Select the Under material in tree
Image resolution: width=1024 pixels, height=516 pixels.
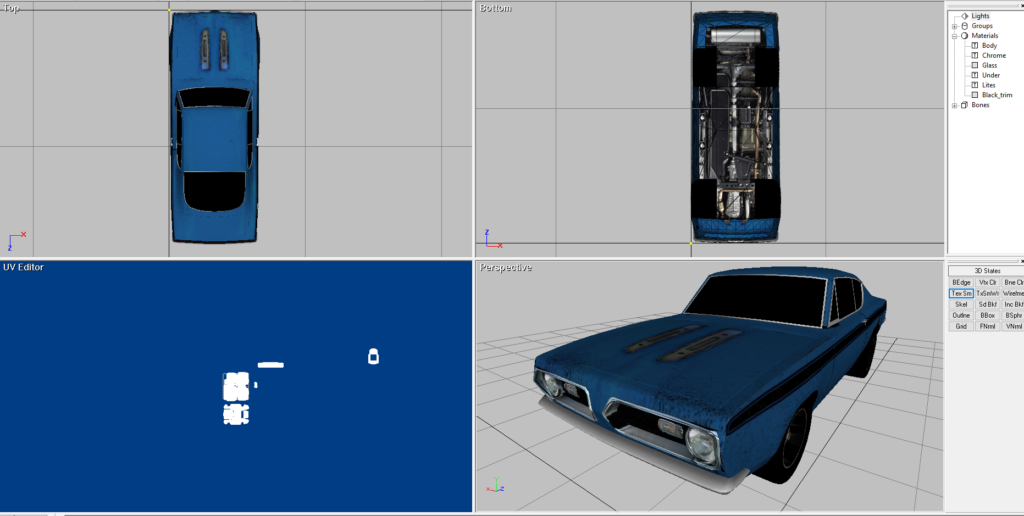tap(990, 75)
